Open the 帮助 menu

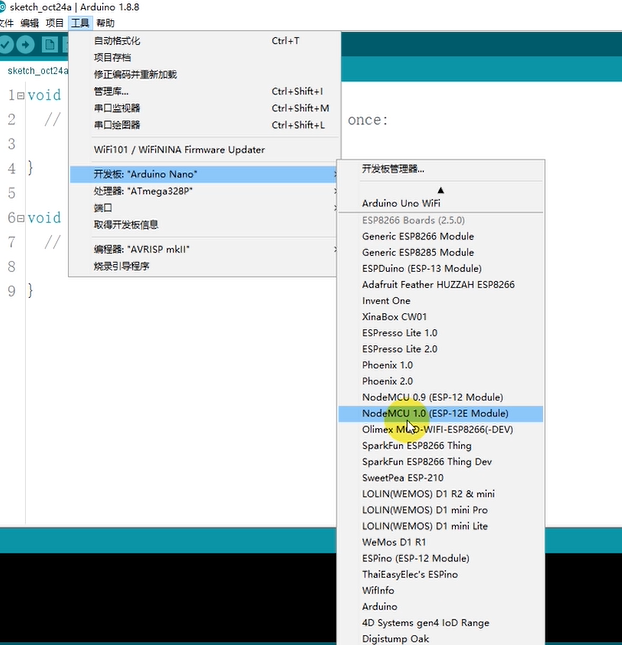click(x=105, y=23)
